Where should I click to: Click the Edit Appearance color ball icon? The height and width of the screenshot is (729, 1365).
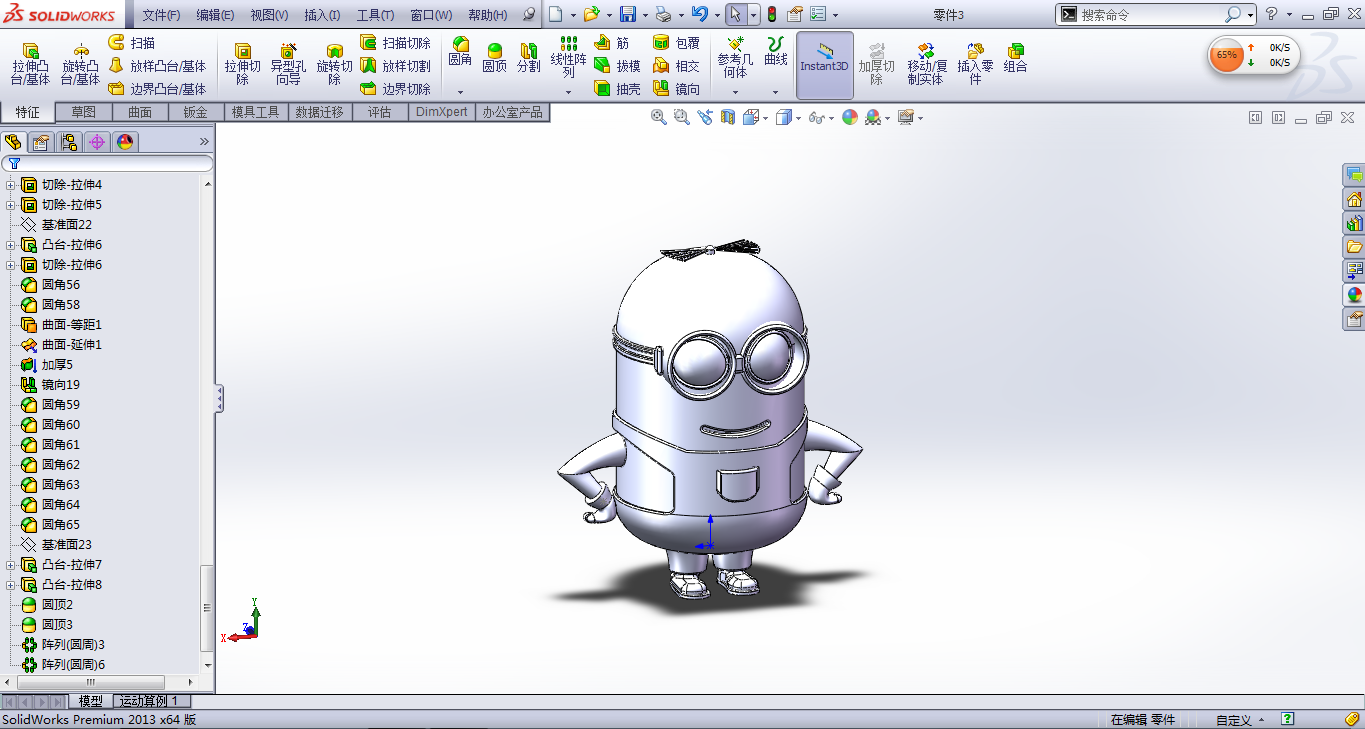pos(850,117)
